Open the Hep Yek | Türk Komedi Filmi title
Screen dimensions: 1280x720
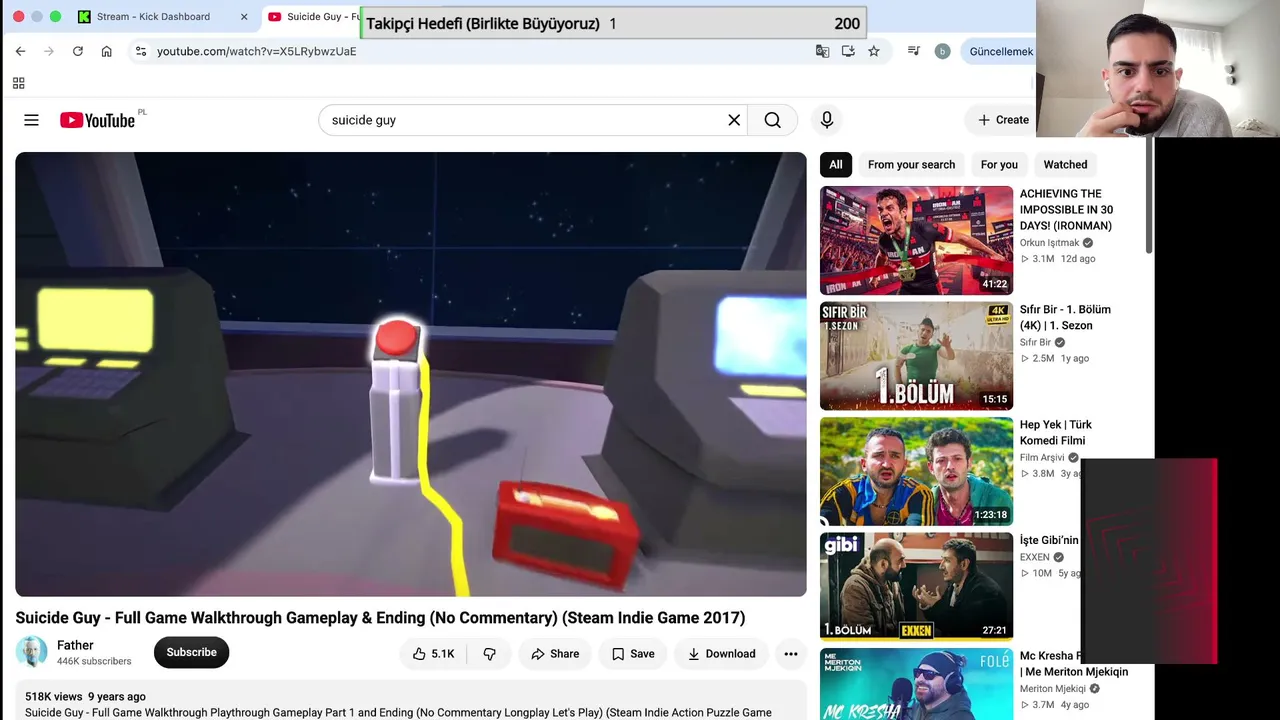[x=1056, y=432]
